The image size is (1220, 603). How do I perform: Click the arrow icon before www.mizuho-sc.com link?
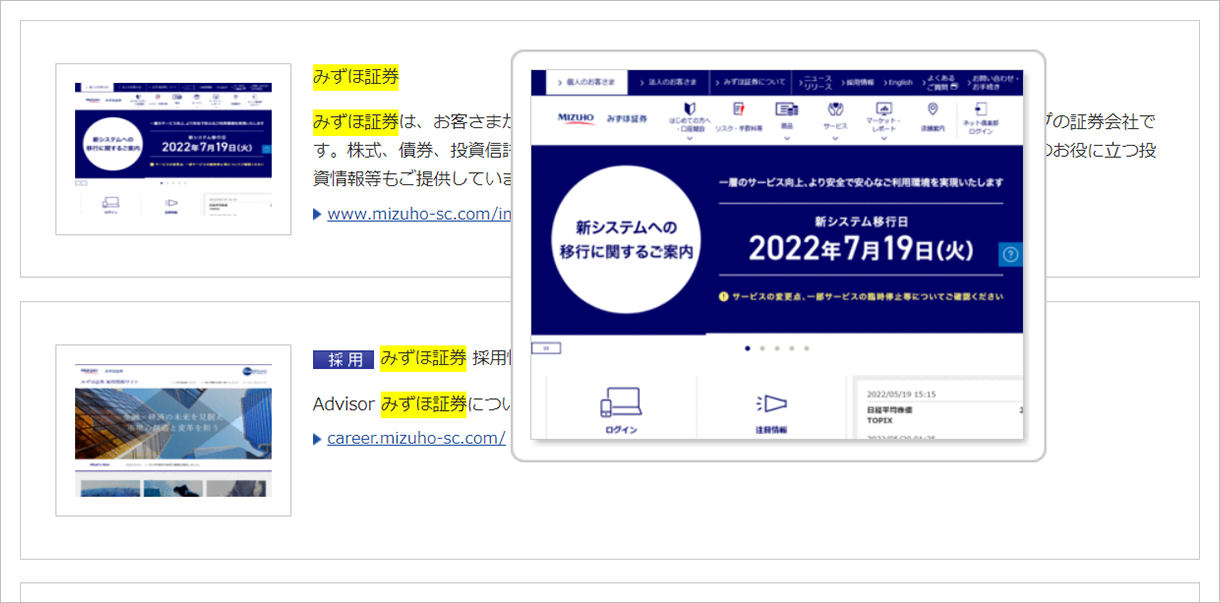(317, 214)
